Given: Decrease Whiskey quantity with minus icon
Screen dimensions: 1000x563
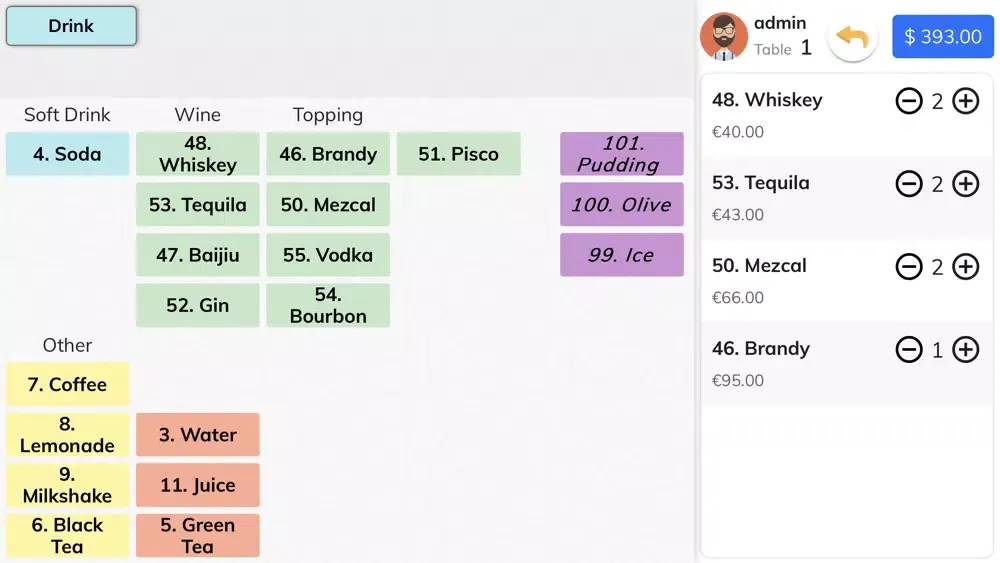Looking at the screenshot, I should [909, 101].
